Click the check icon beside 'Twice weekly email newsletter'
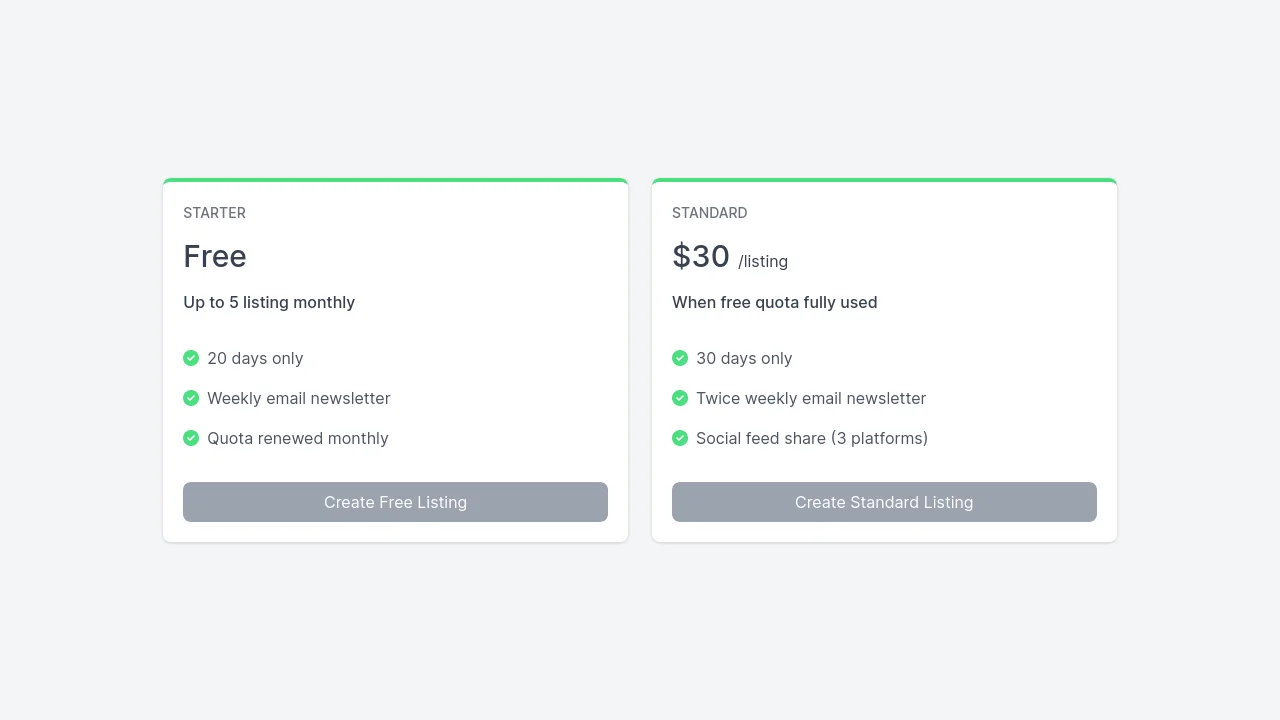The width and height of the screenshot is (1280, 720). (680, 398)
